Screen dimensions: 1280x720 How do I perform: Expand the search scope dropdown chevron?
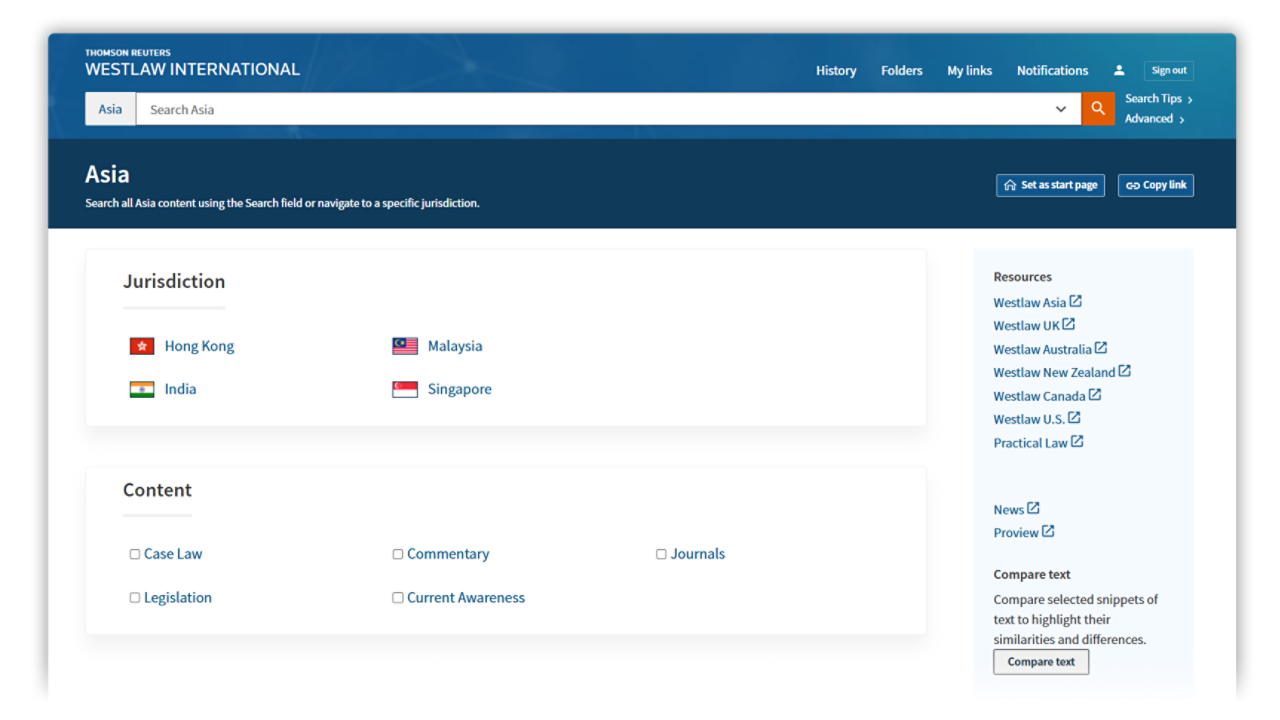pos(1060,108)
